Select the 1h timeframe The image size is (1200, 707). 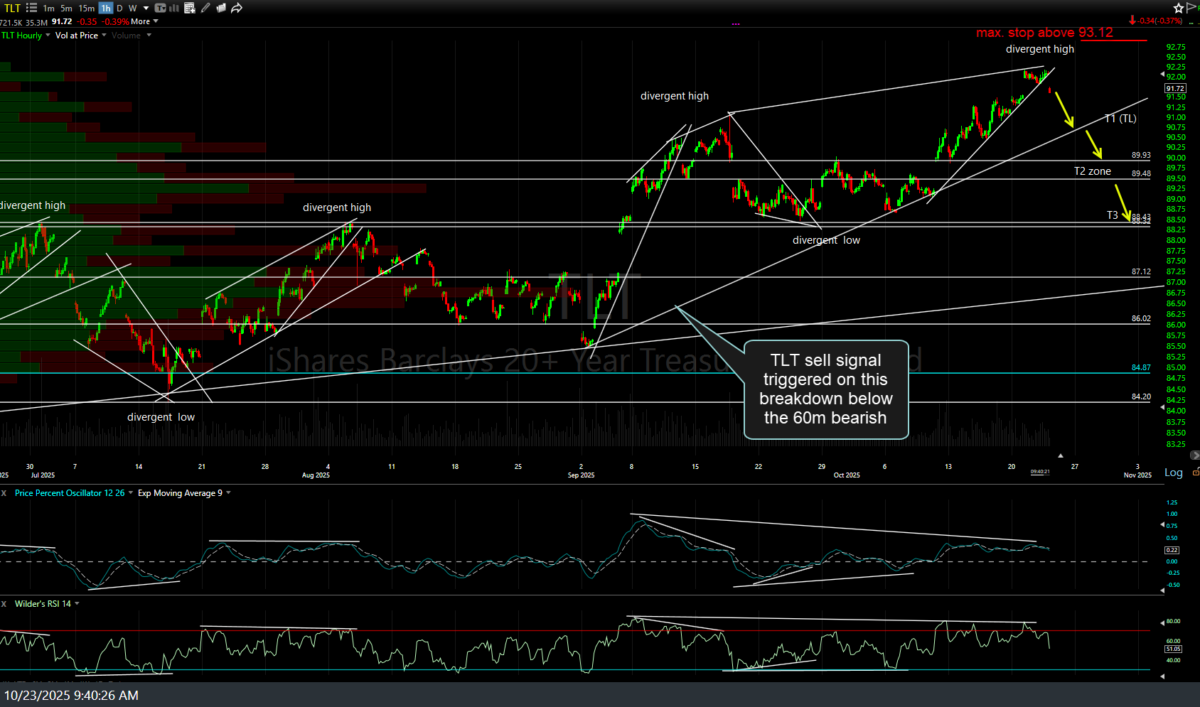point(105,7)
